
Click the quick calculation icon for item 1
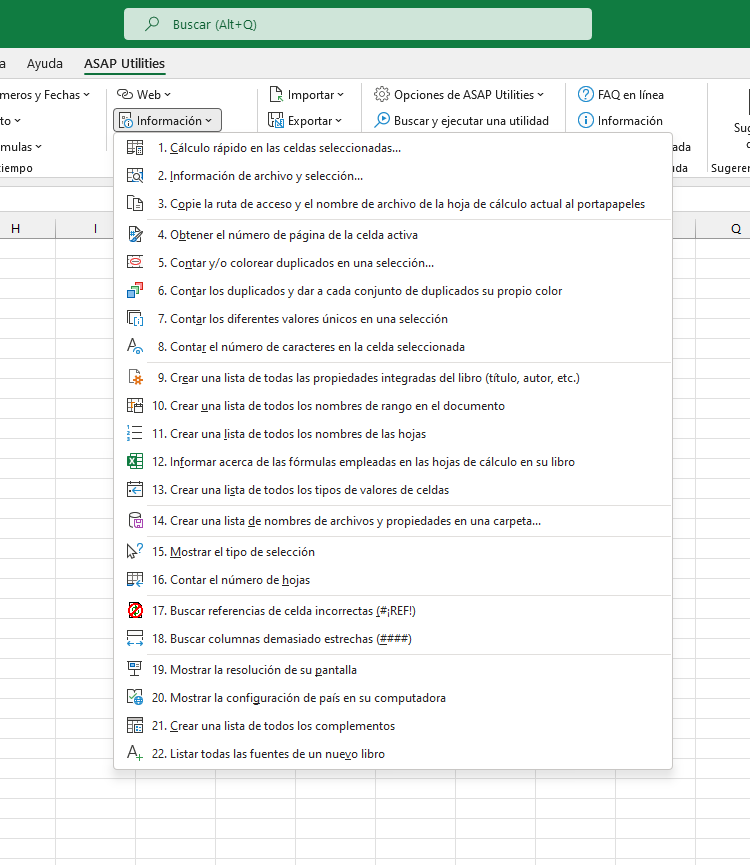coord(135,148)
